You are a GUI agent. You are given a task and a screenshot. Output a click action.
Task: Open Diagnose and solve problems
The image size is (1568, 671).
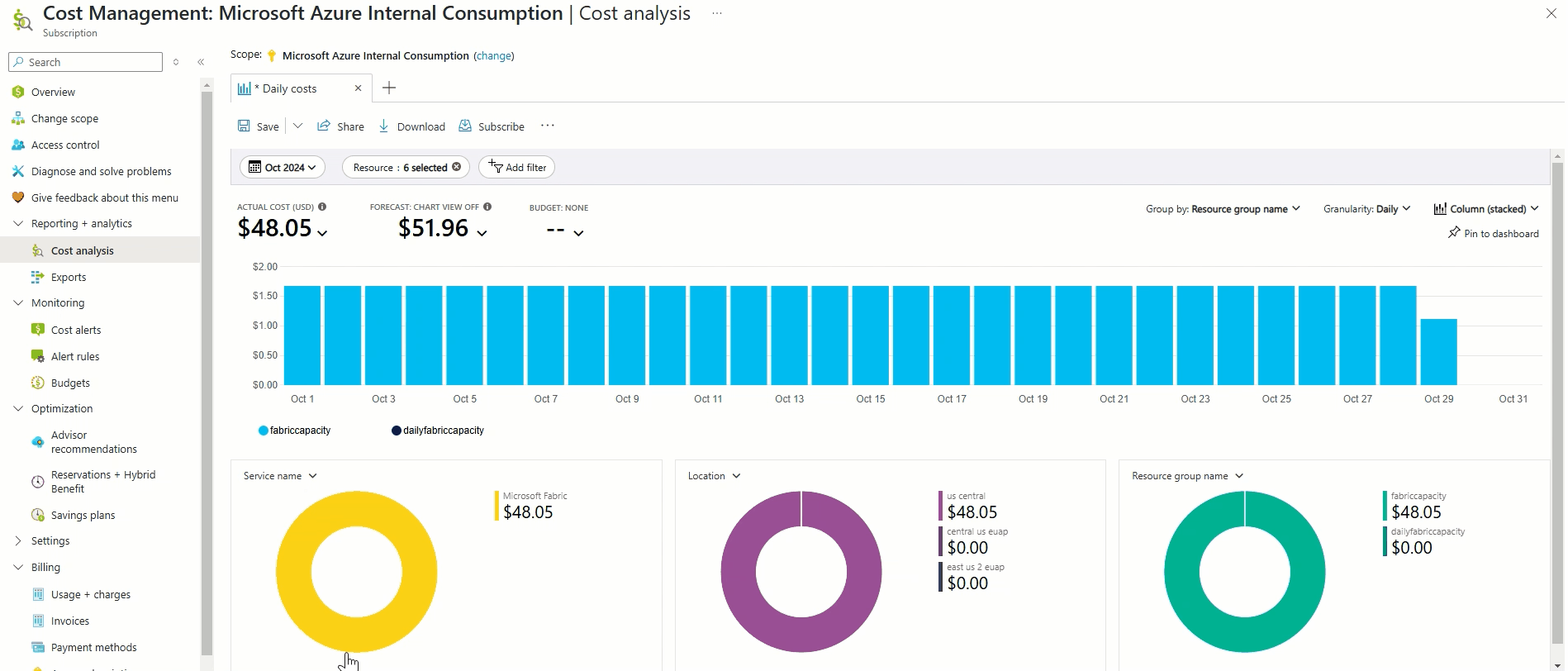point(100,171)
